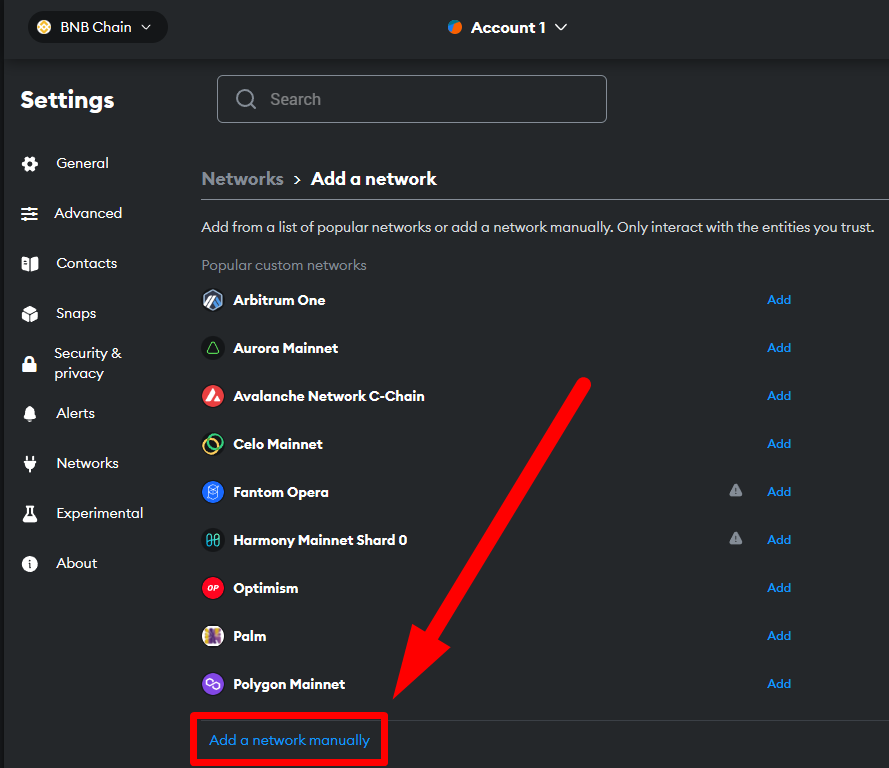Click the Fantom Opera warning triangle icon
Viewport: 889px width, 768px height.
tap(736, 490)
